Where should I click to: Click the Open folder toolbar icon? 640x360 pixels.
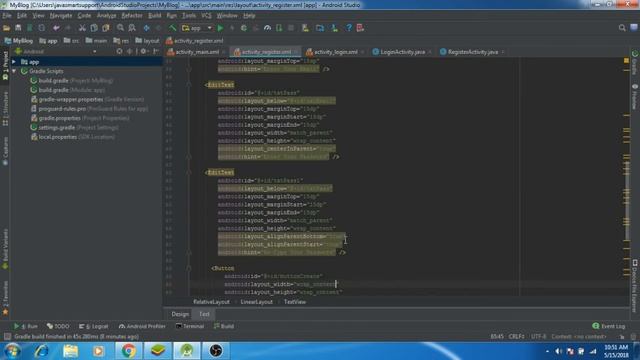click(x=7, y=28)
